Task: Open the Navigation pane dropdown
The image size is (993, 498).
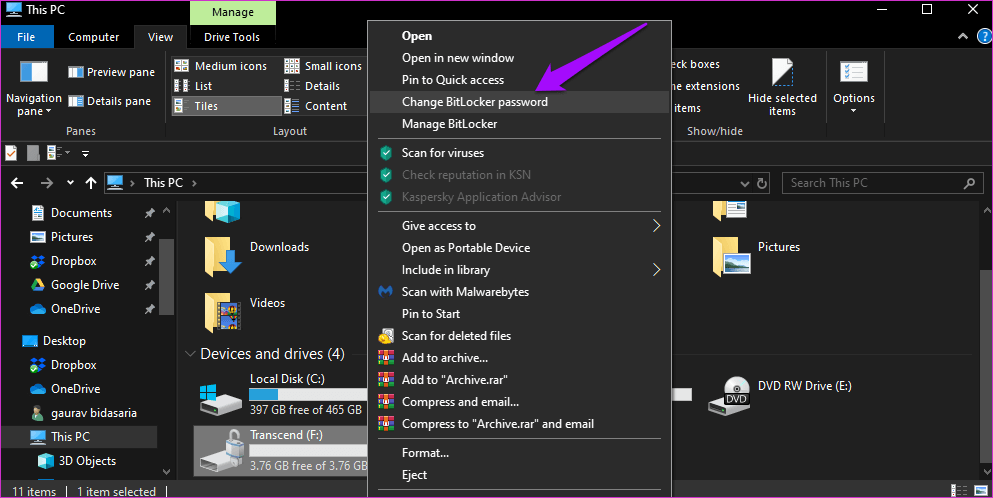Action: [x=34, y=88]
